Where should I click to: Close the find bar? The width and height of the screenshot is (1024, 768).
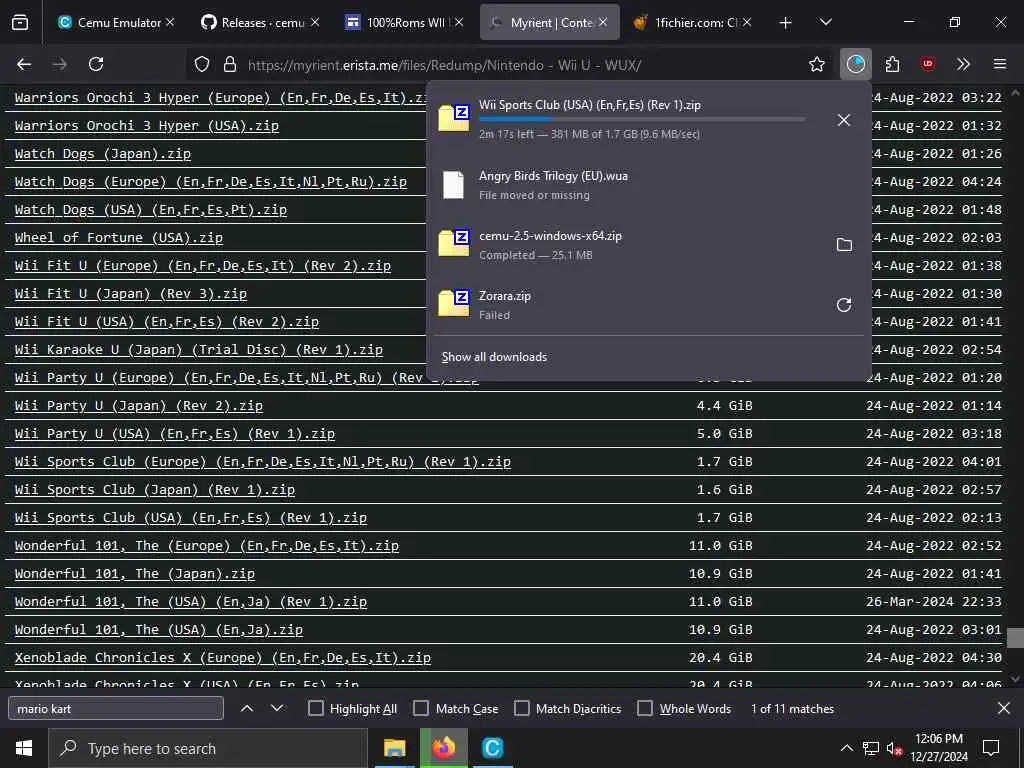pyautogui.click(x=1004, y=708)
